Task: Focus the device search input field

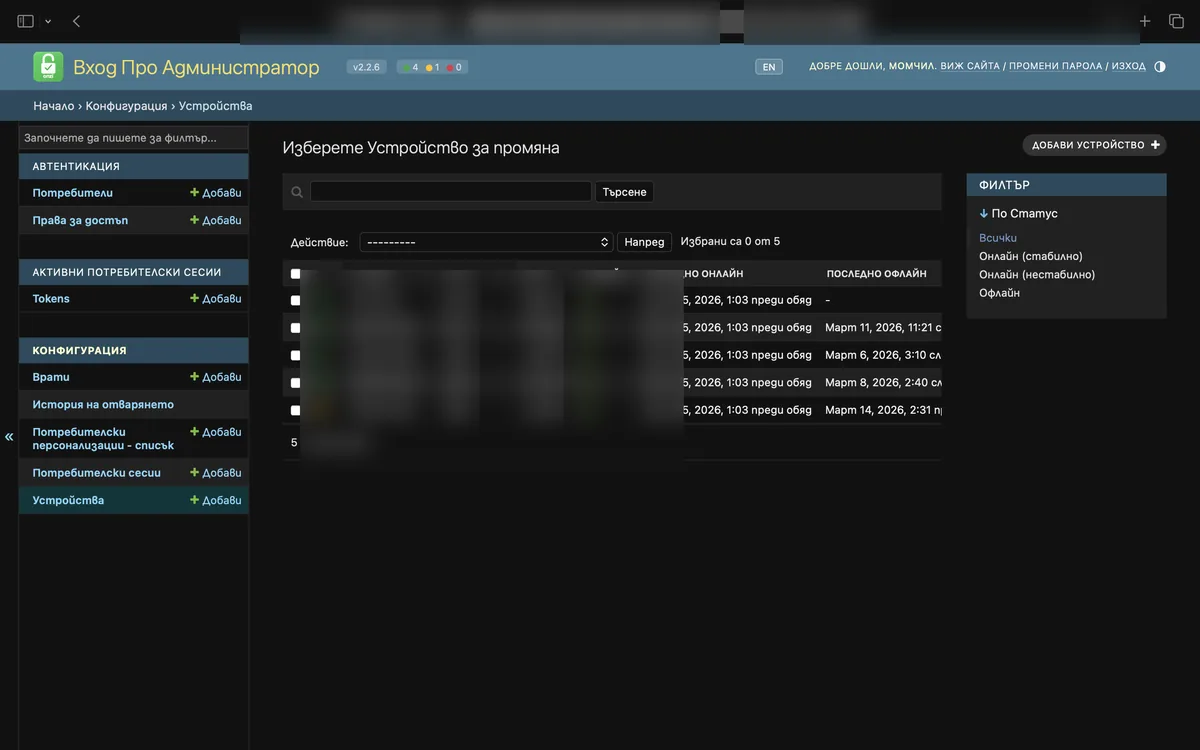Action: (x=451, y=192)
